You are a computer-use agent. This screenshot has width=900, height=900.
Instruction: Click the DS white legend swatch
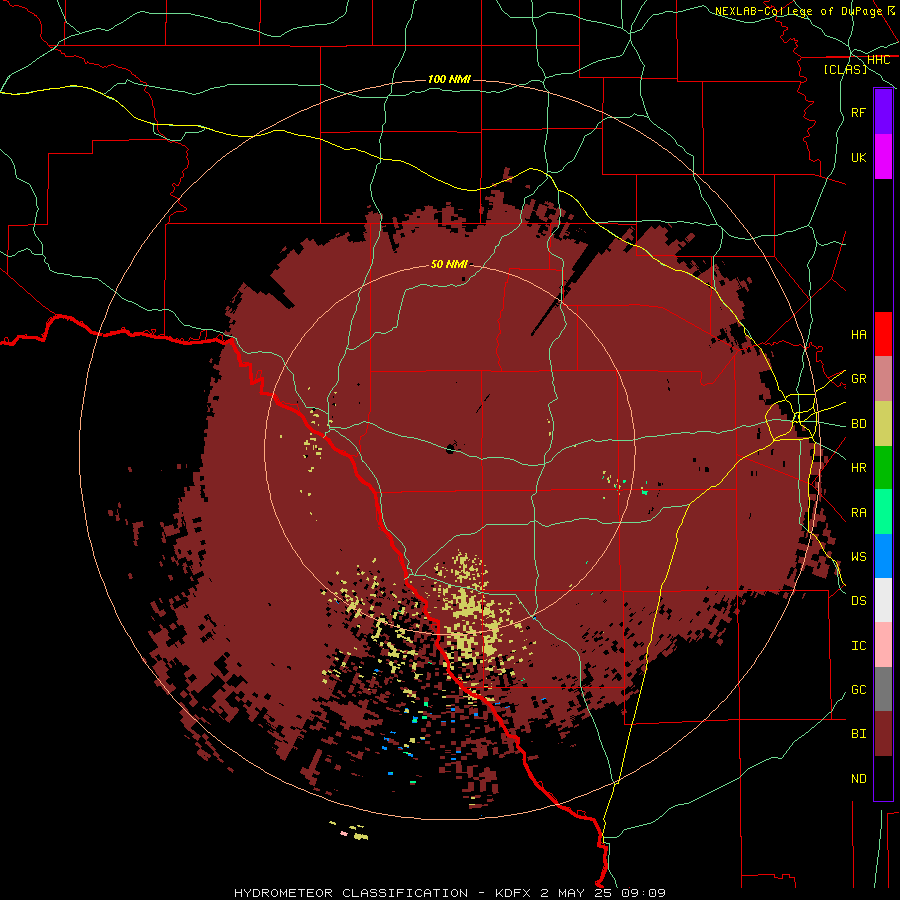tap(883, 600)
